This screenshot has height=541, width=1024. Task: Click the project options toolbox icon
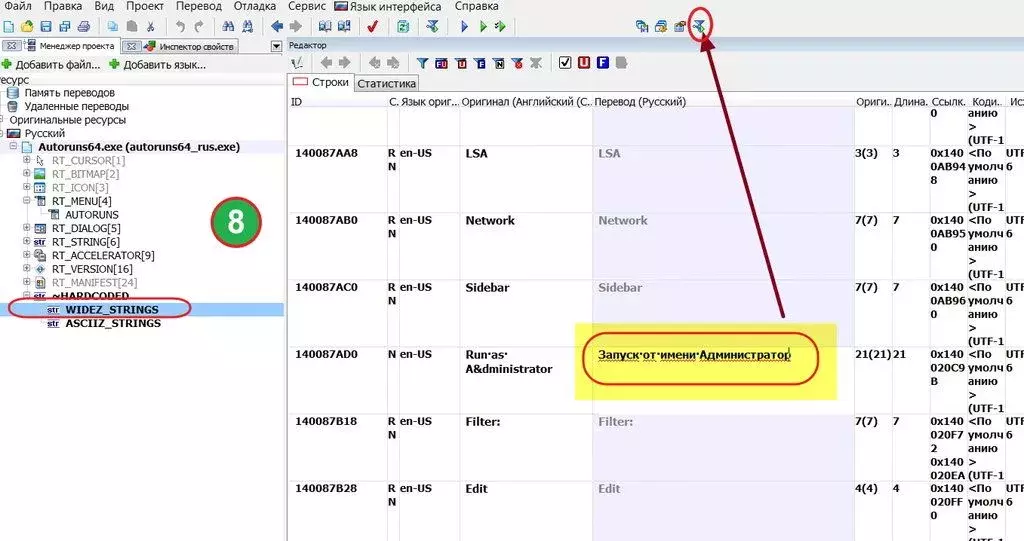pyautogui.click(x=680, y=26)
